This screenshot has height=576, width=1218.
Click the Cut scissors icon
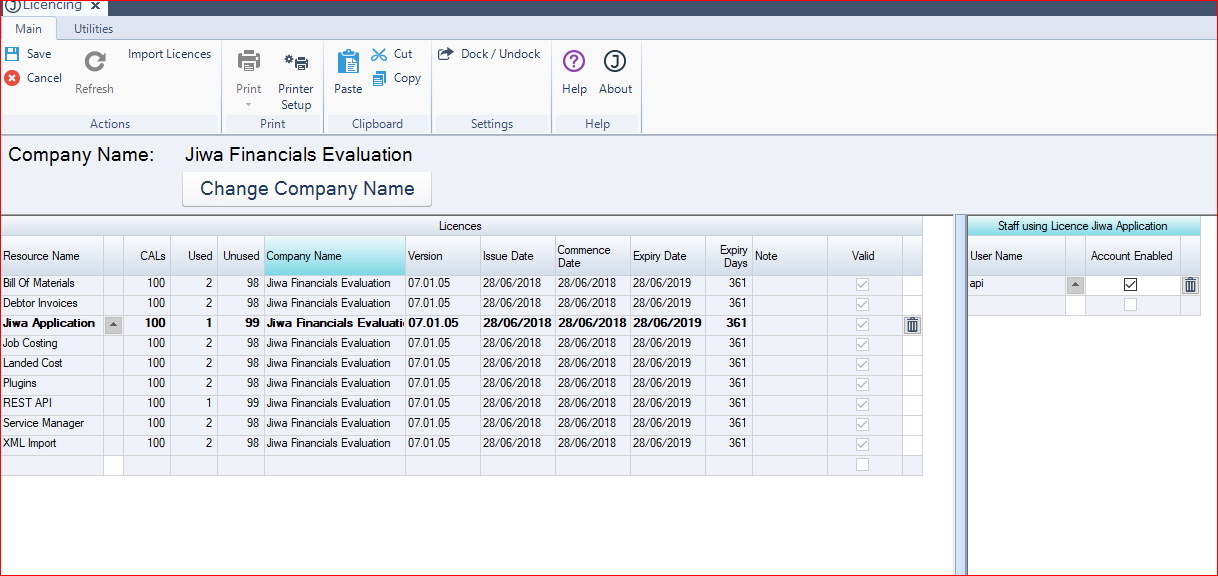click(380, 54)
